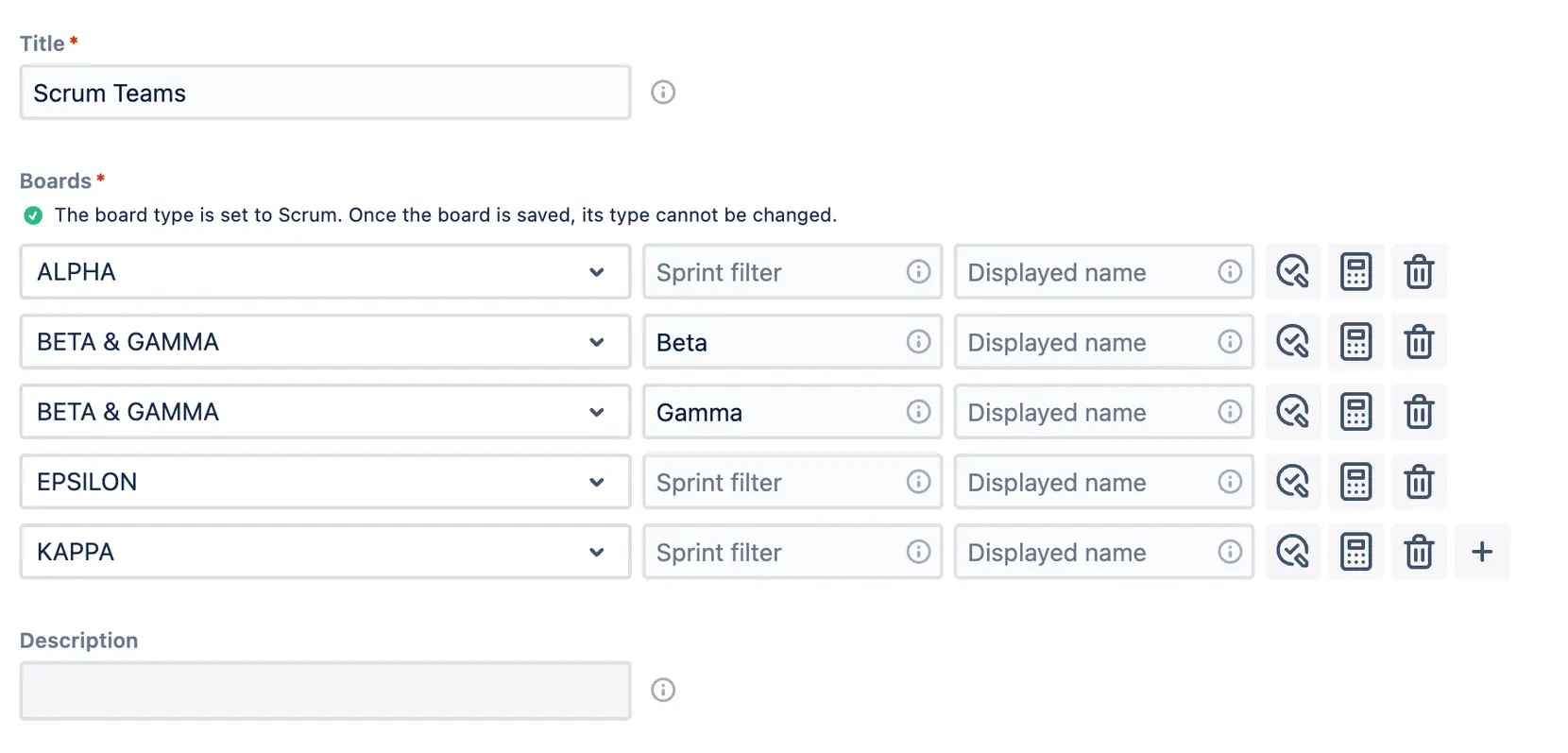This screenshot has width=1568, height=753.
Task: Open the calculator icon in EPSILON row
Action: pyautogui.click(x=1356, y=482)
